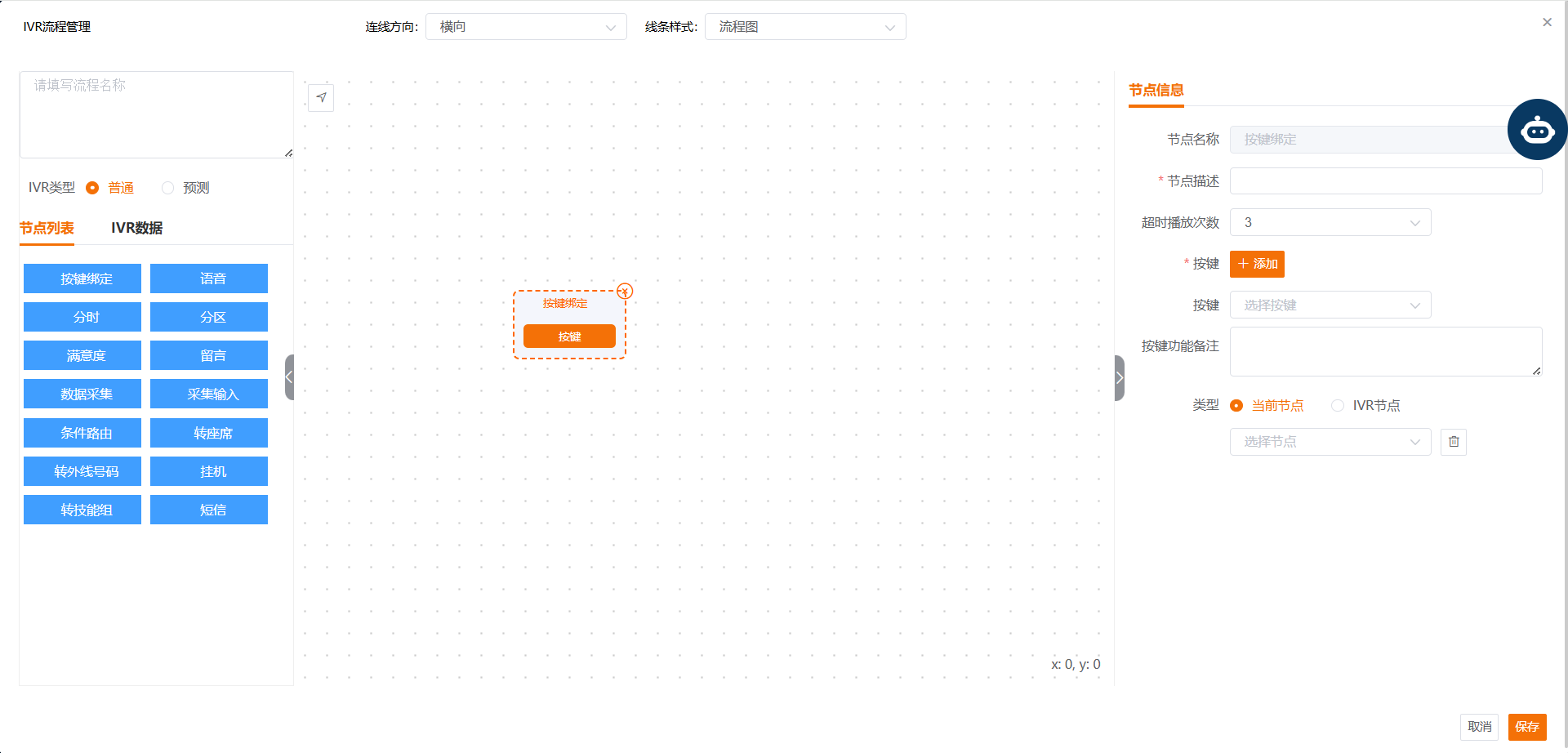Open the robot assistant icon
Viewport: 1568px width, 753px height.
[x=1537, y=130]
